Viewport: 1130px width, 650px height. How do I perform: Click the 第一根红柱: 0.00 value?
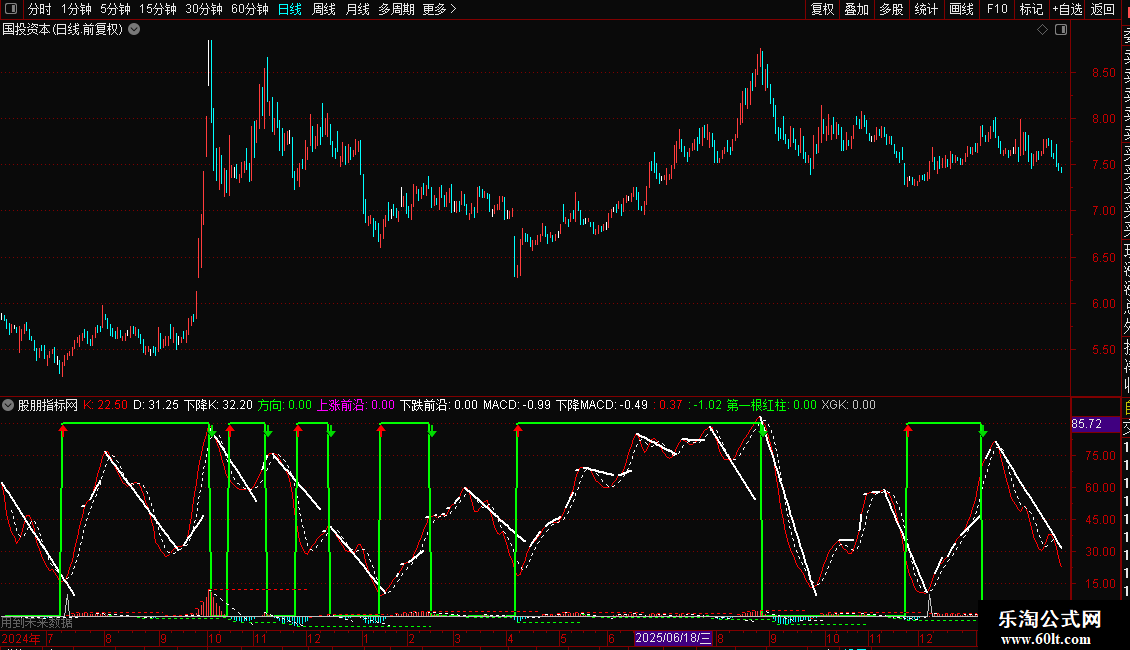click(771, 405)
